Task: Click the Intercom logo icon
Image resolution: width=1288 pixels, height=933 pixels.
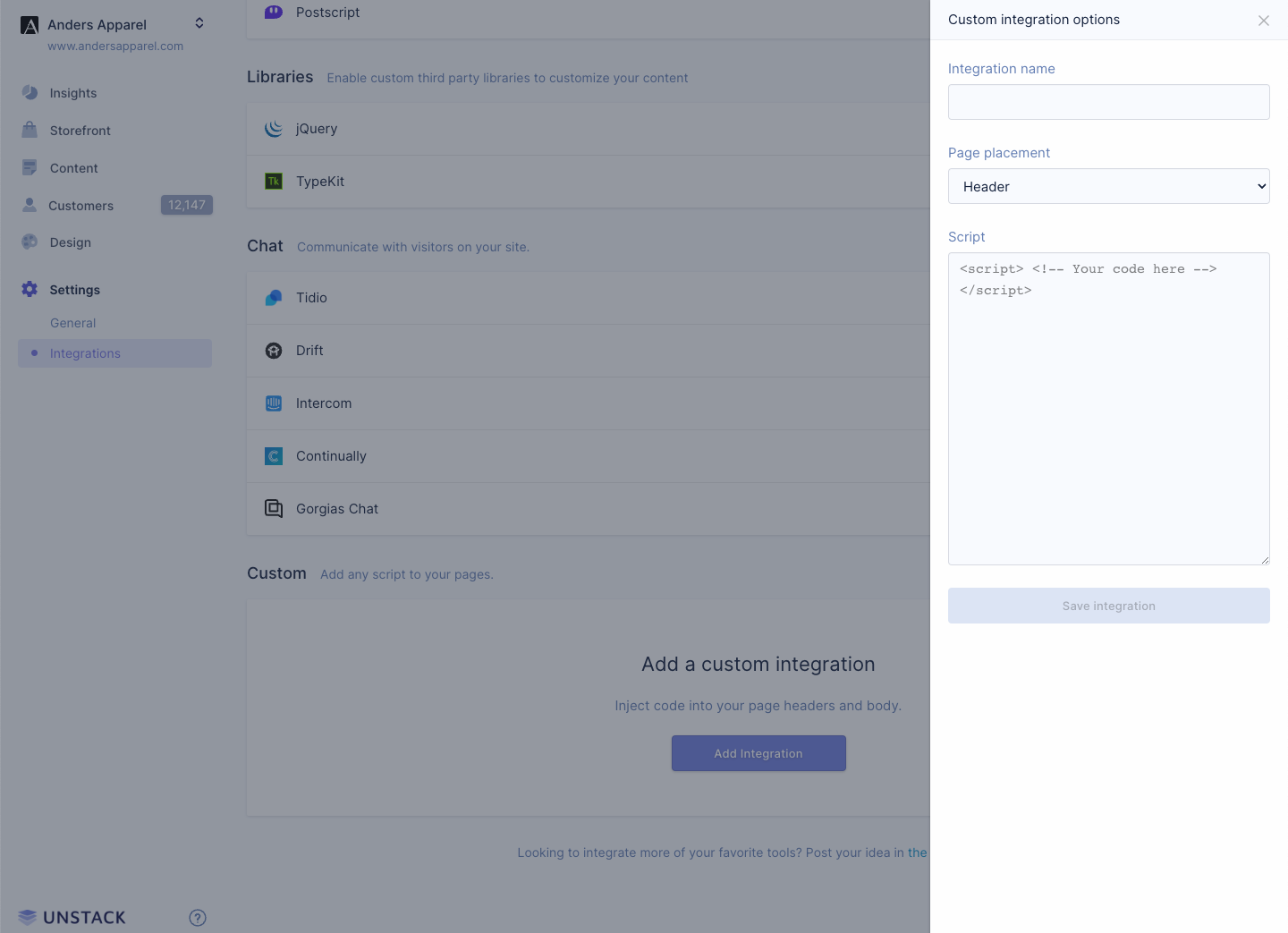Action: tap(274, 403)
